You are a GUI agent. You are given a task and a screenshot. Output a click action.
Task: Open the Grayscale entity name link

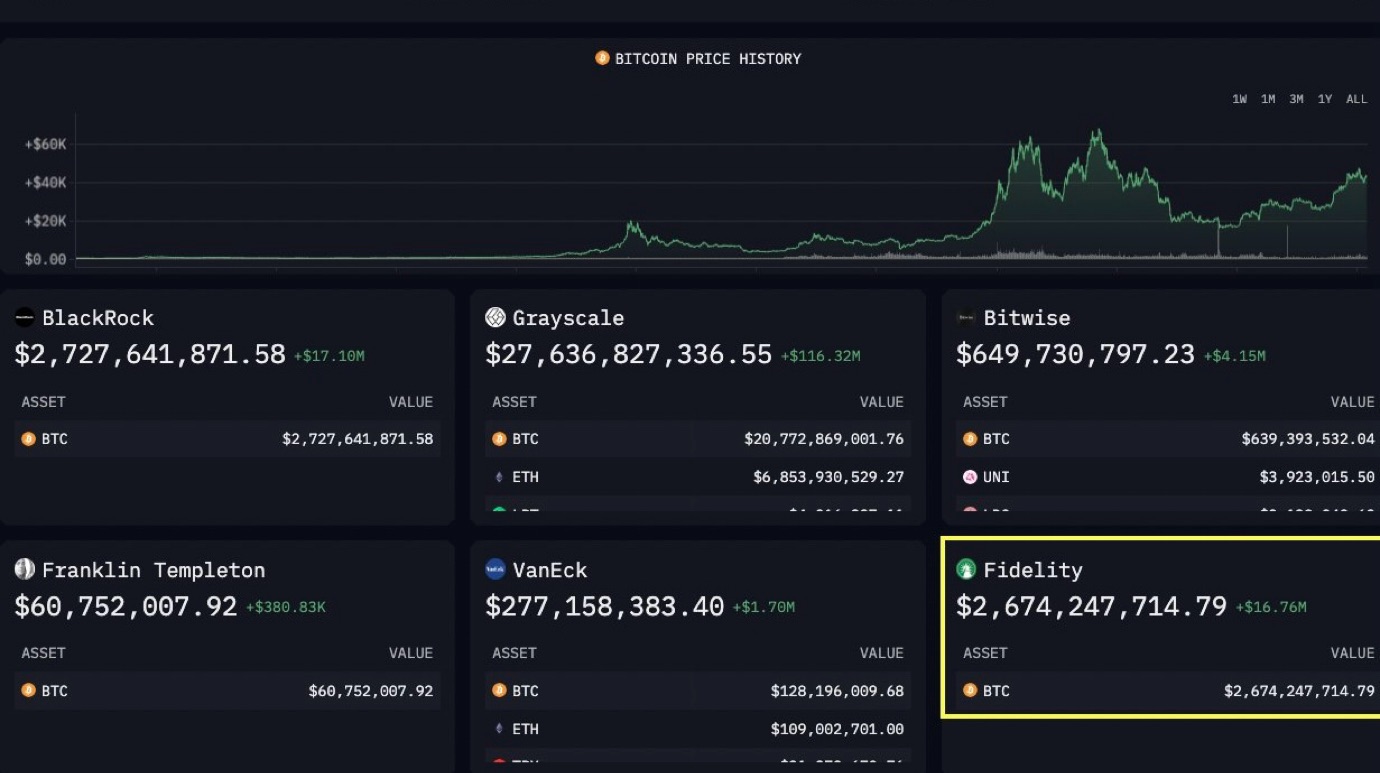[568, 318]
